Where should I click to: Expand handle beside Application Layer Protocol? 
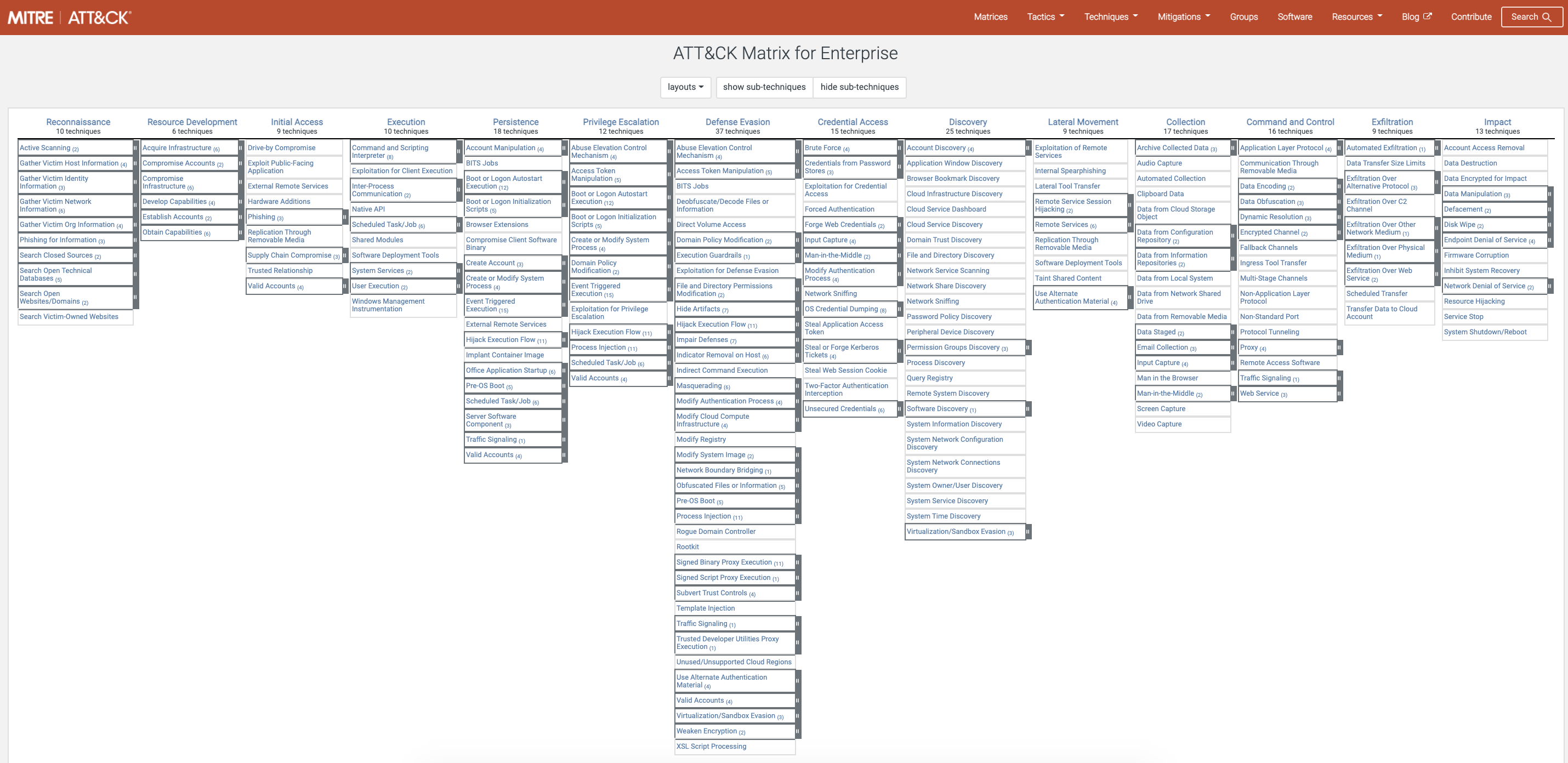click(x=1340, y=148)
